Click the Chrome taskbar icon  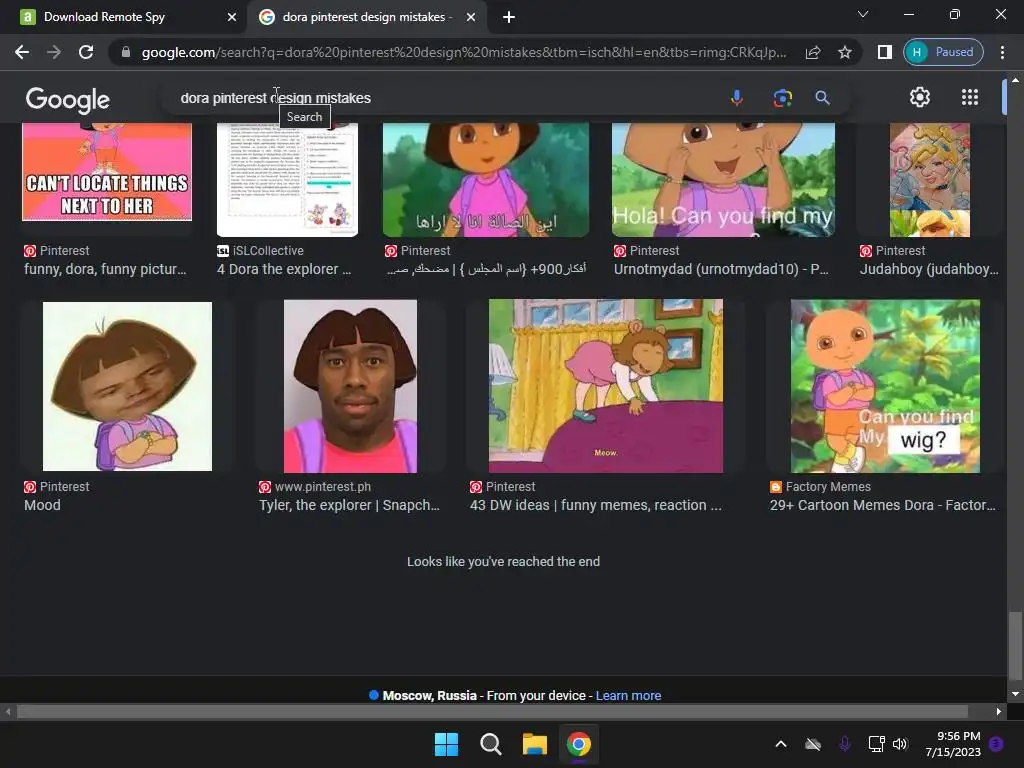(x=579, y=744)
